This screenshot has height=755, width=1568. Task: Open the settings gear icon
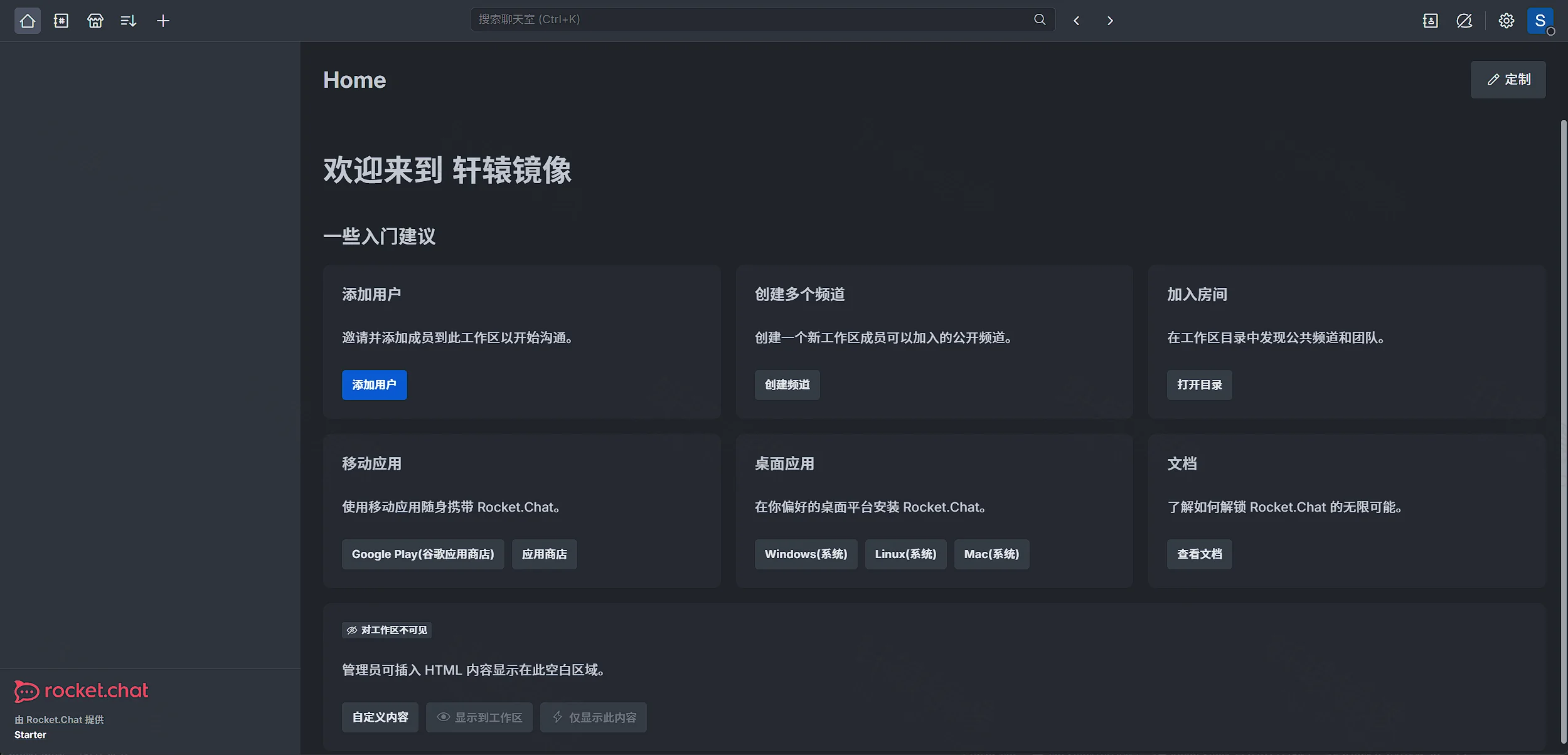pyautogui.click(x=1506, y=21)
